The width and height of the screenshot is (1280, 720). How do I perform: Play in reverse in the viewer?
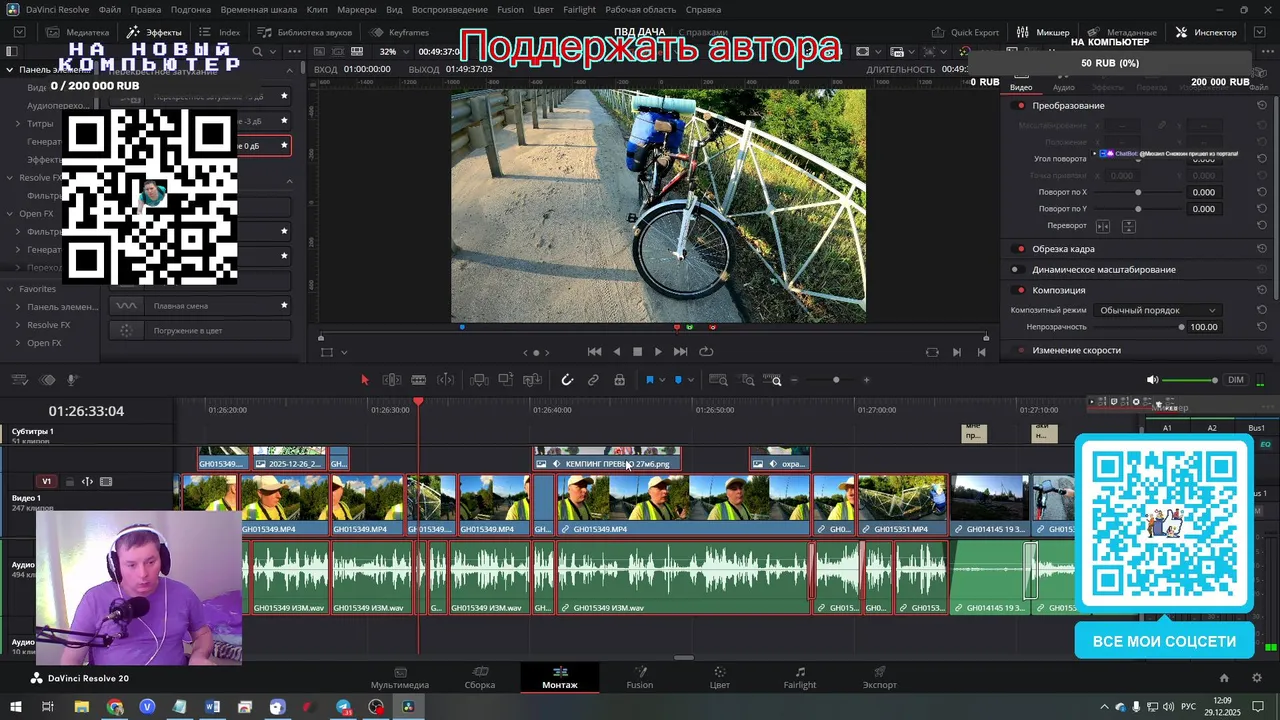pos(616,352)
